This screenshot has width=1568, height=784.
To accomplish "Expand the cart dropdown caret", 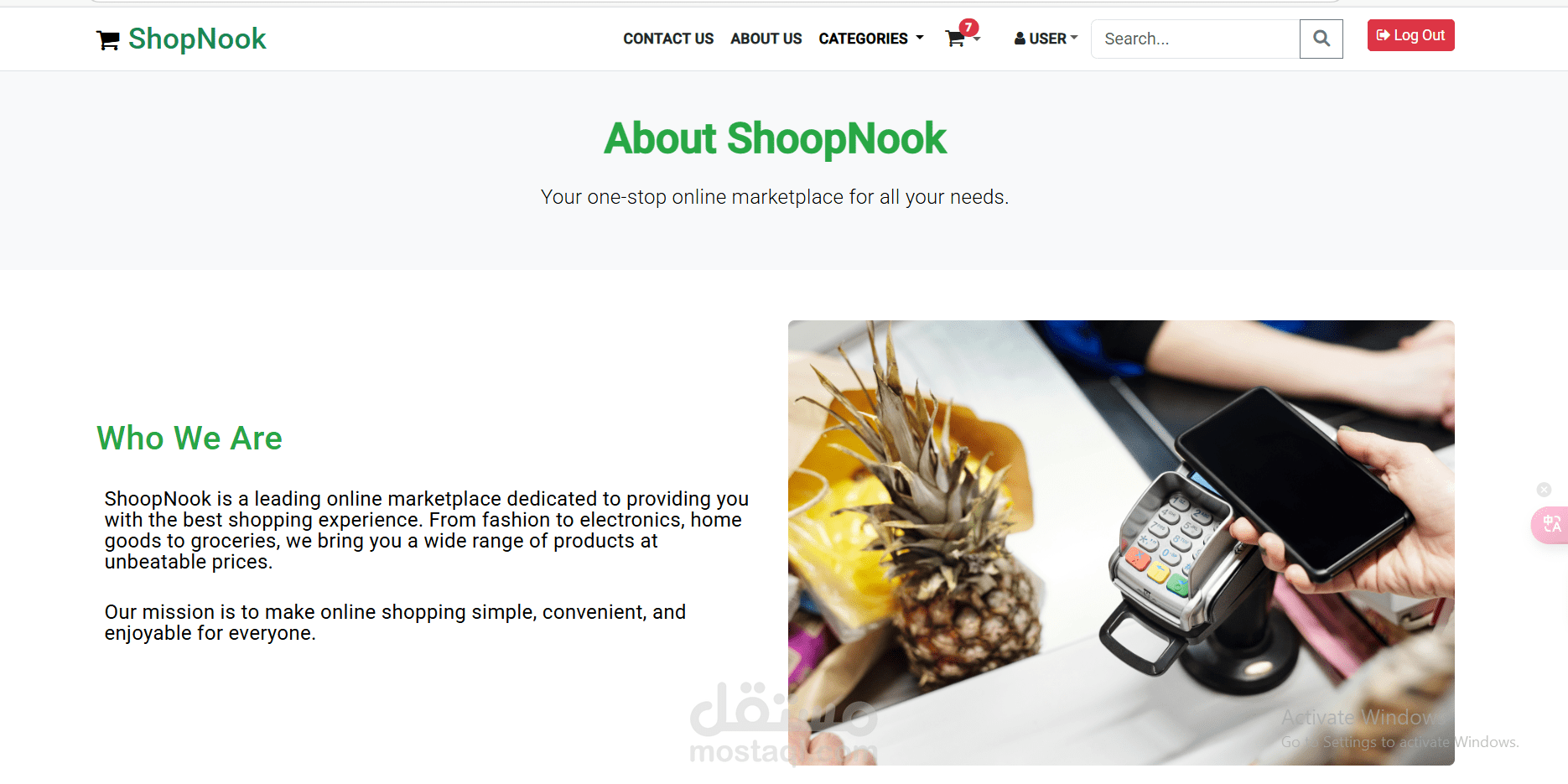I will coord(977,39).
